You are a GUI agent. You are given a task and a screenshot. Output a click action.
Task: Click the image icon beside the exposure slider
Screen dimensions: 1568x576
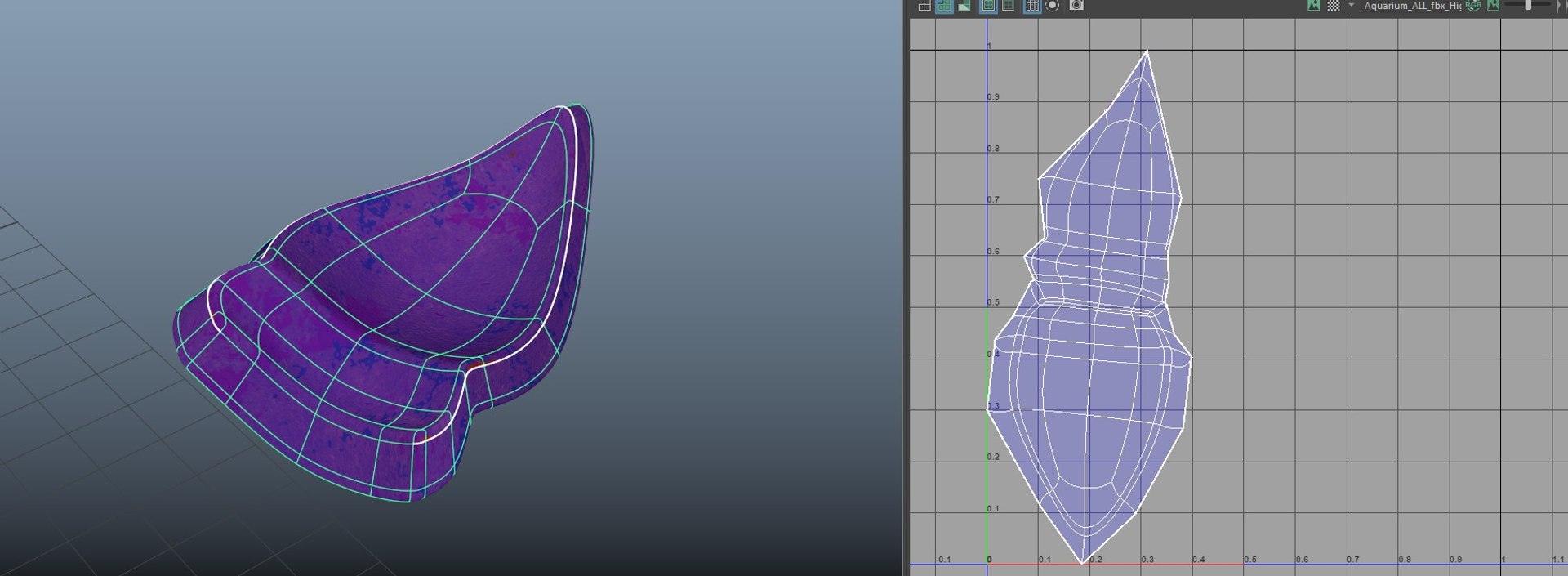tap(1493, 6)
